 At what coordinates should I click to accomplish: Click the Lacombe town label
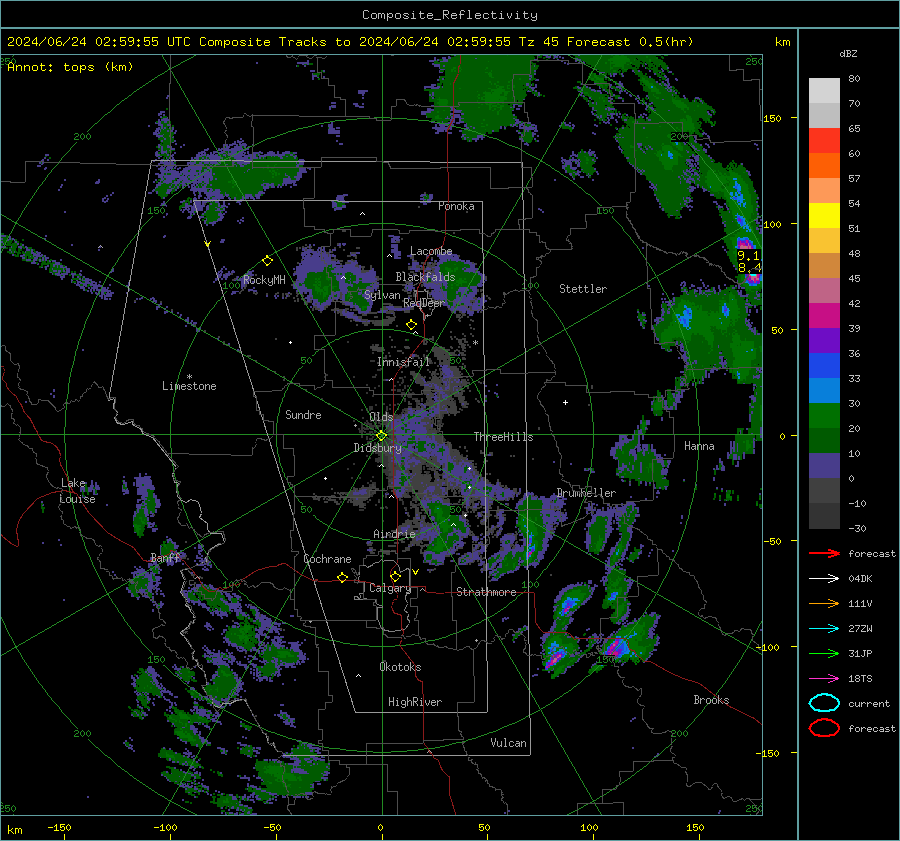click(431, 251)
